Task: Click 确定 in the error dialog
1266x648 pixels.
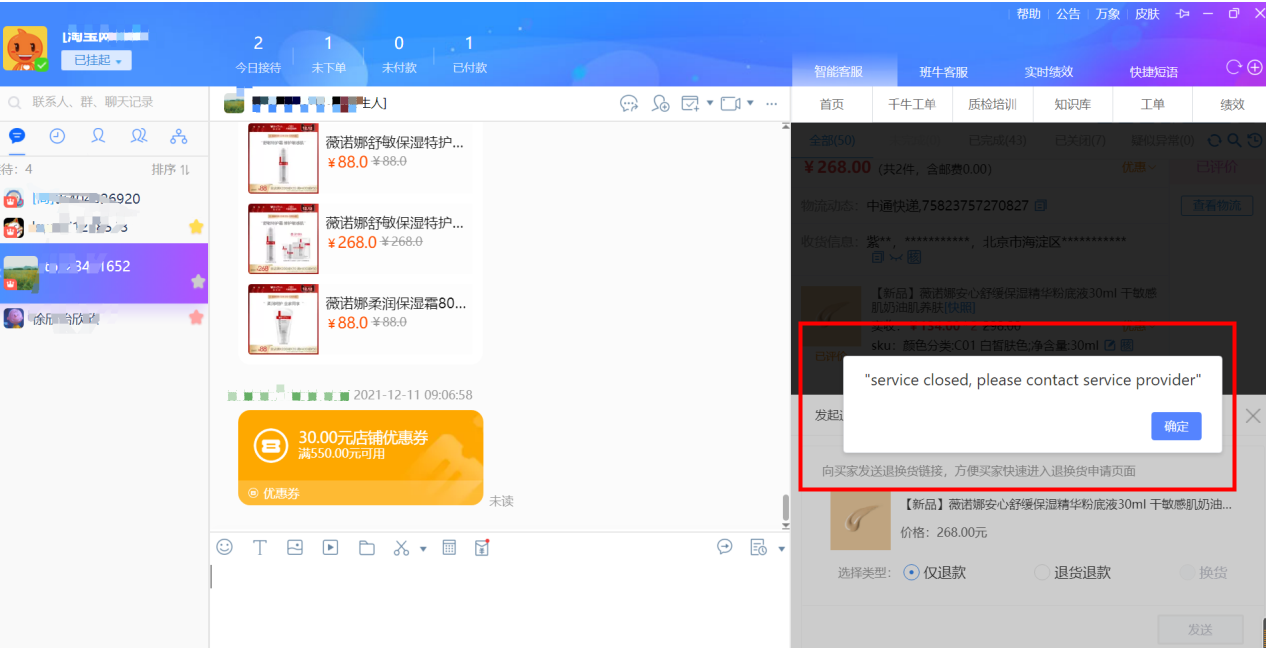Action: pyautogui.click(x=1175, y=426)
